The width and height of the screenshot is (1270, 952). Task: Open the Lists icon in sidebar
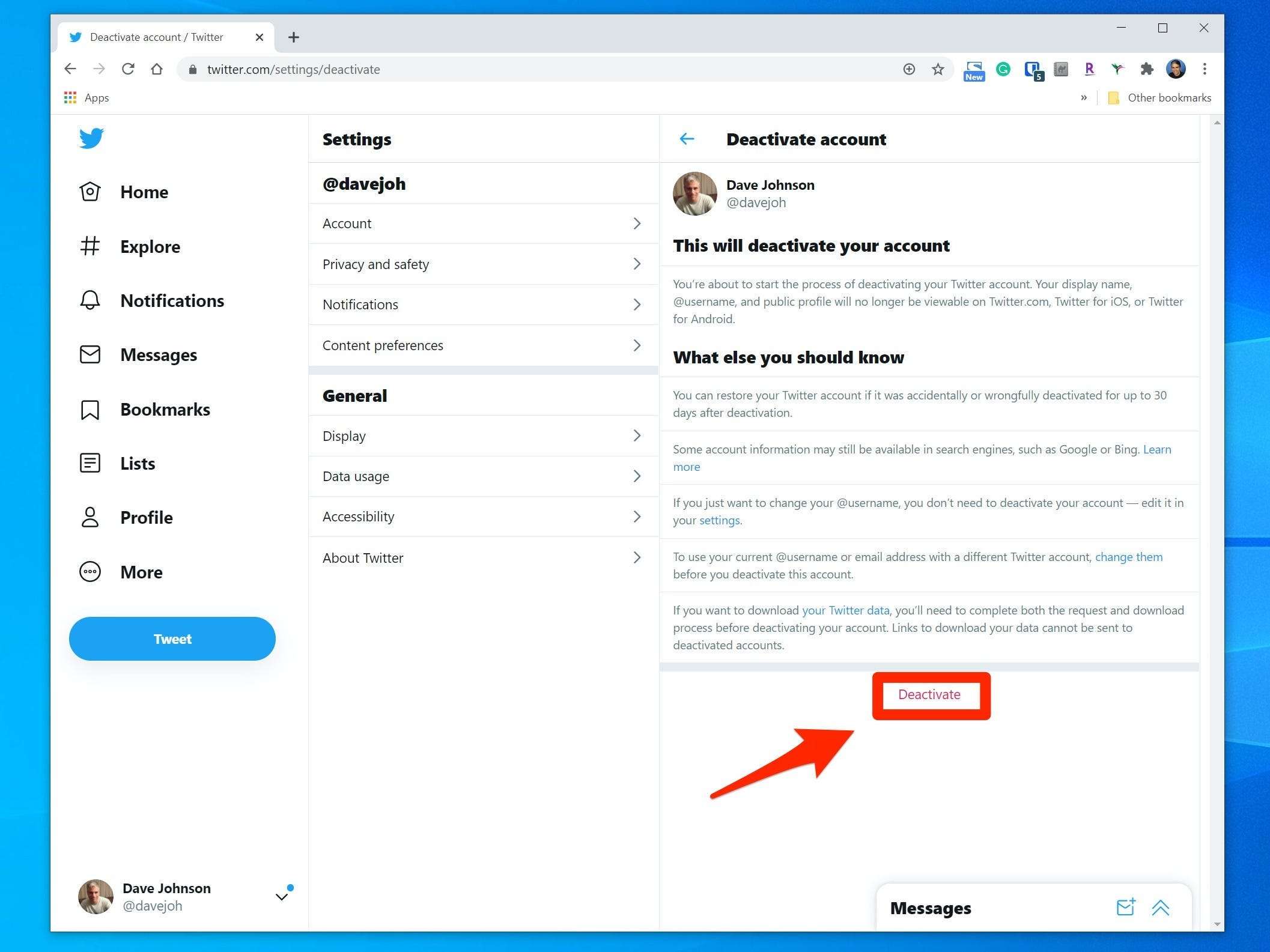tap(90, 462)
